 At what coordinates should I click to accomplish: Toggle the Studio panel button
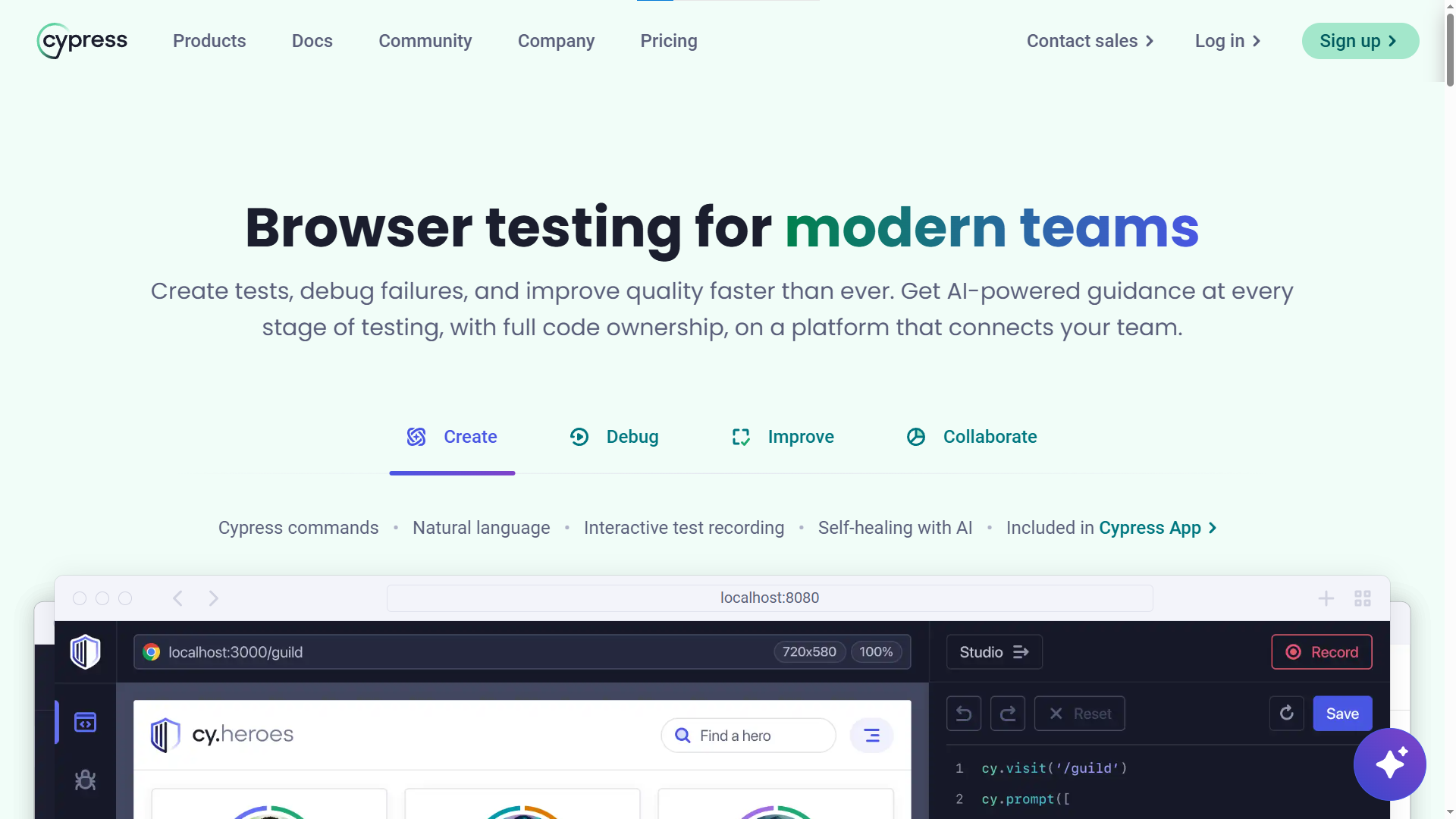(994, 652)
